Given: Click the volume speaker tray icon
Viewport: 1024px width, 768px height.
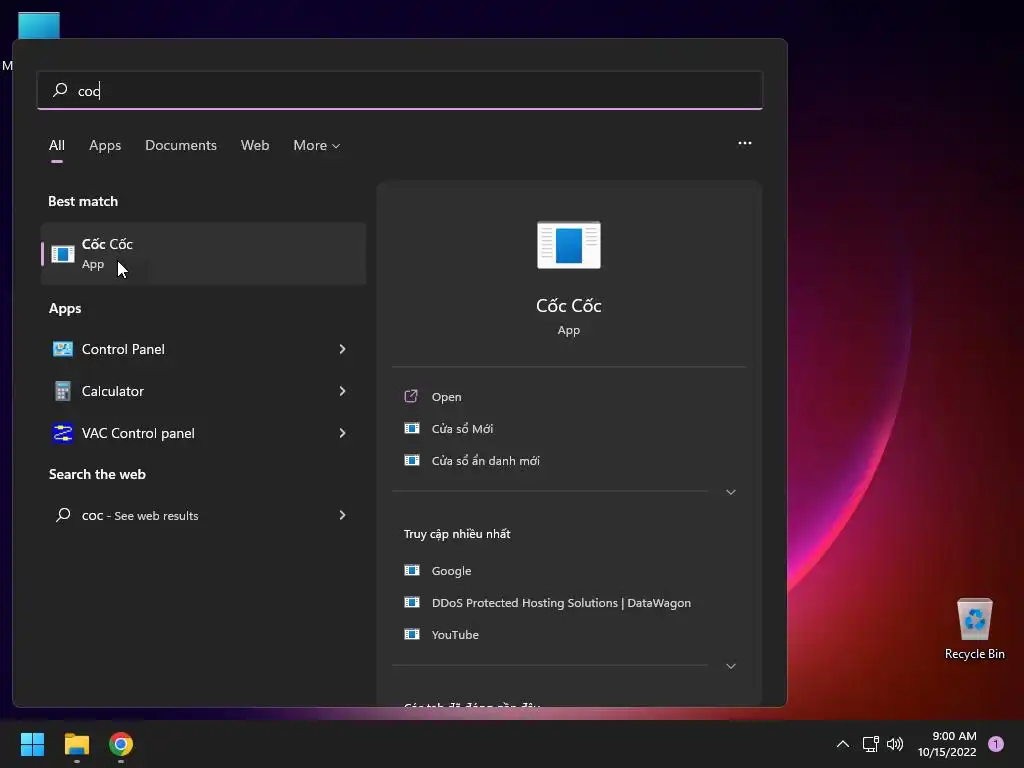Looking at the screenshot, I should click(895, 744).
